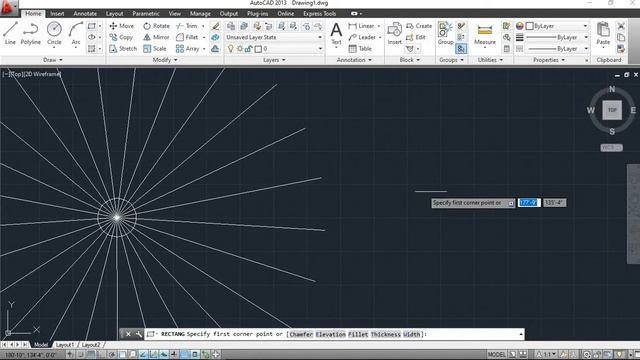This screenshot has width=640, height=360.
Task: Click the Hatch tool icon in Draw panel
Action: [x=92, y=49]
